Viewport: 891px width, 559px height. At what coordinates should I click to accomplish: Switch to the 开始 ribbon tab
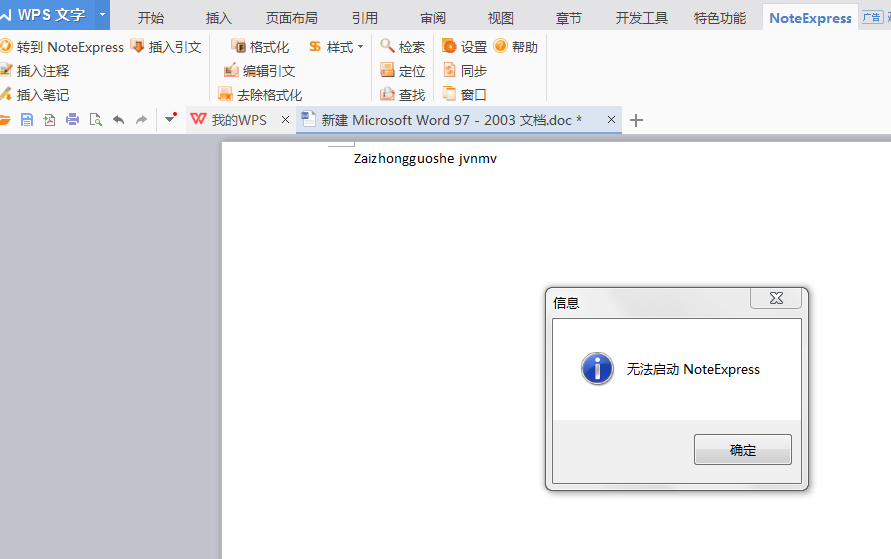151,18
